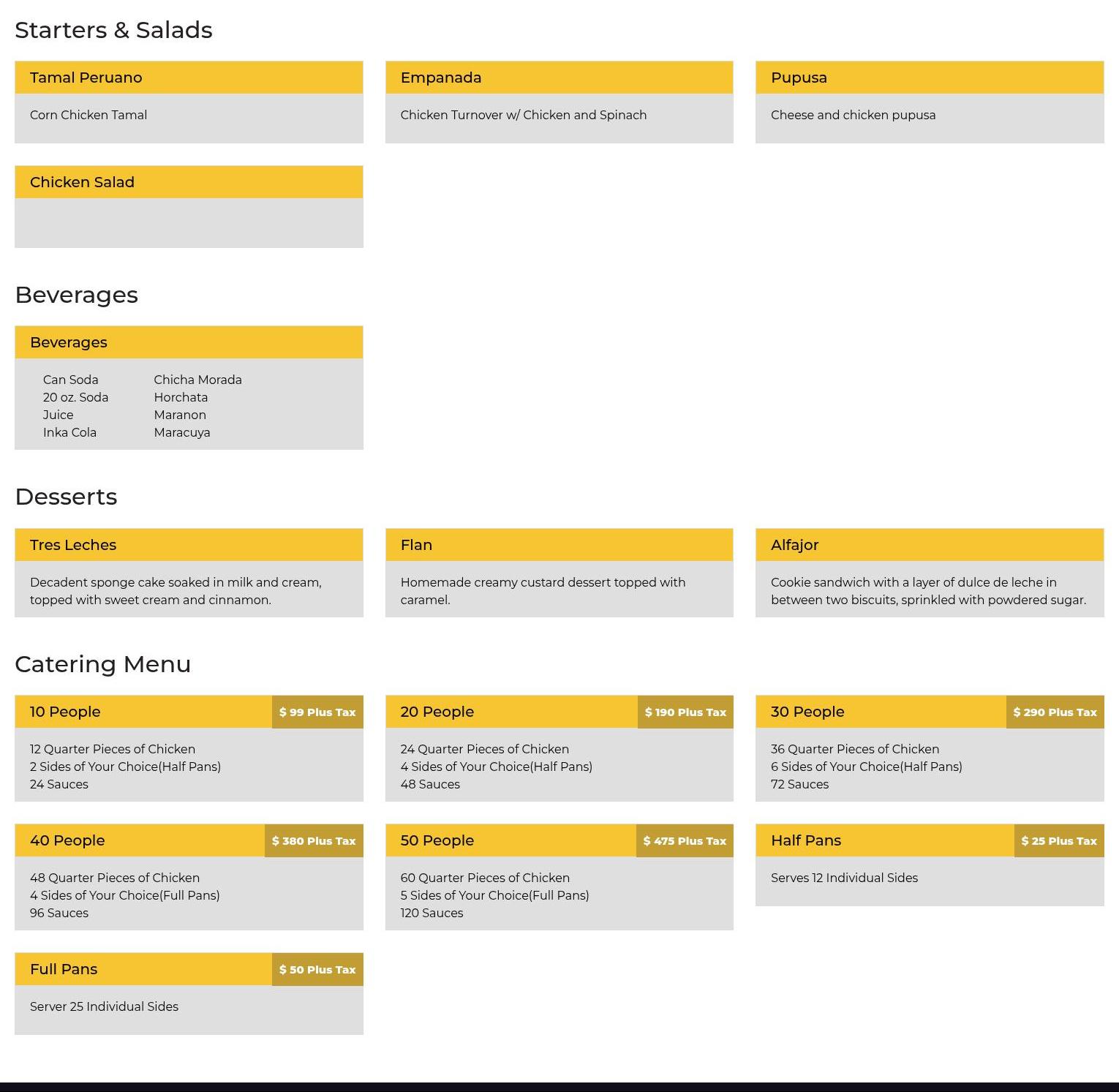Click the 'Juice' beverage entry
The height and width of the screenshot is (1092, 1119).
coord(58,415)
